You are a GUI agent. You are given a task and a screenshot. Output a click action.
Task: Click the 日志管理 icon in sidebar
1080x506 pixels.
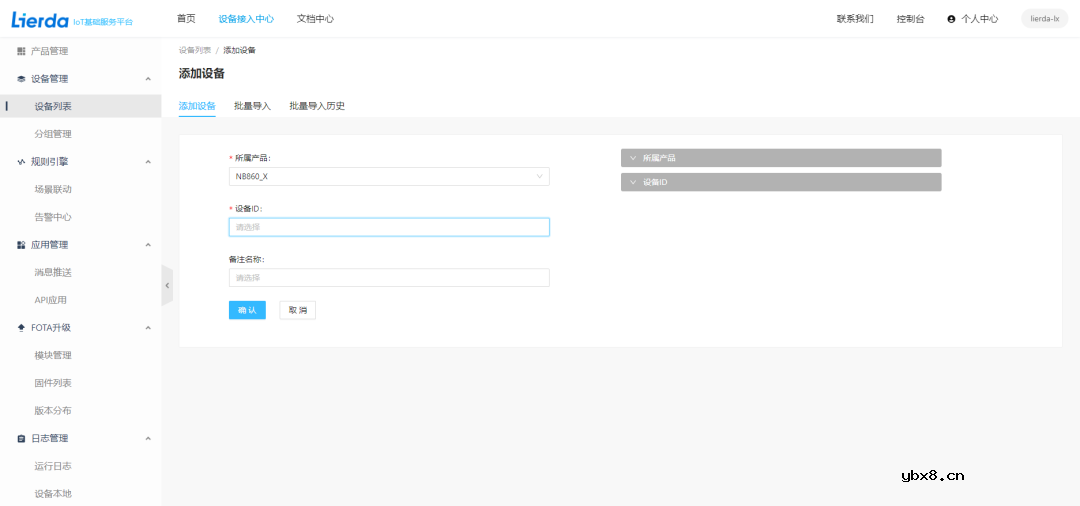pos(22,439)
